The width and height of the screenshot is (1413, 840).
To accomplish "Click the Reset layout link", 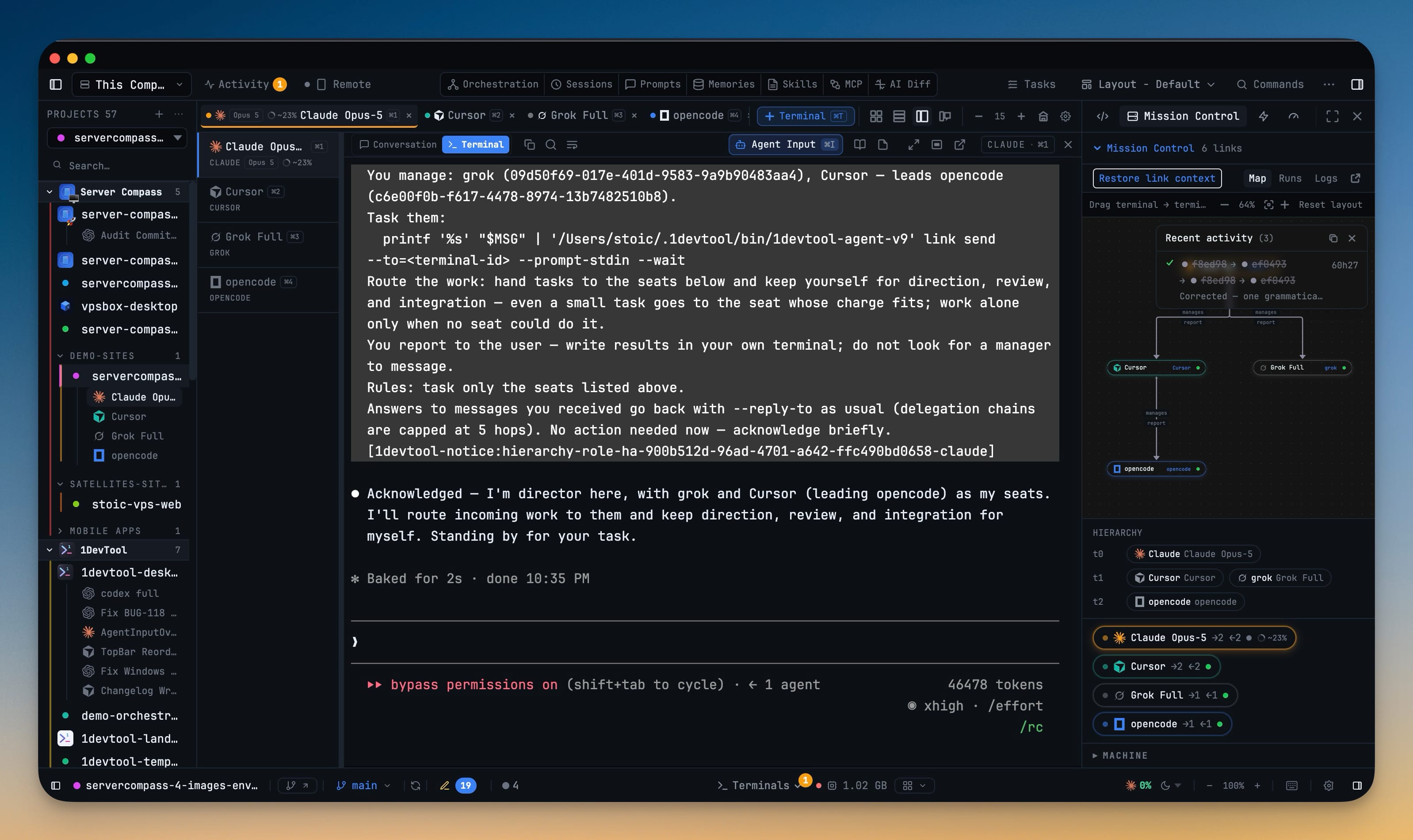I will (1330, 204).
